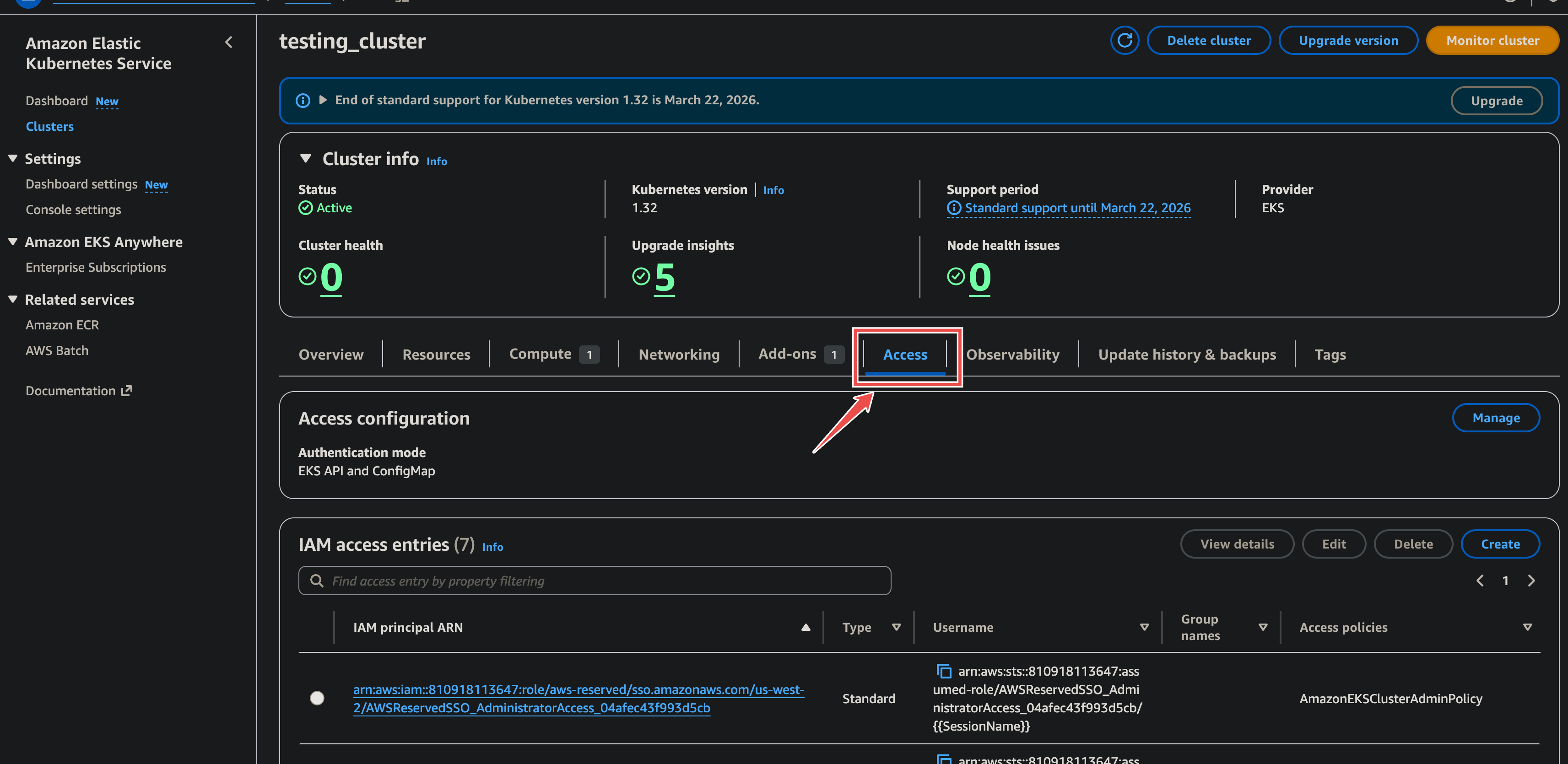Viewport: 1568px width, 764px height.
Task: Click the search magnifier in the filter field
Action: [x=317, y=581]
